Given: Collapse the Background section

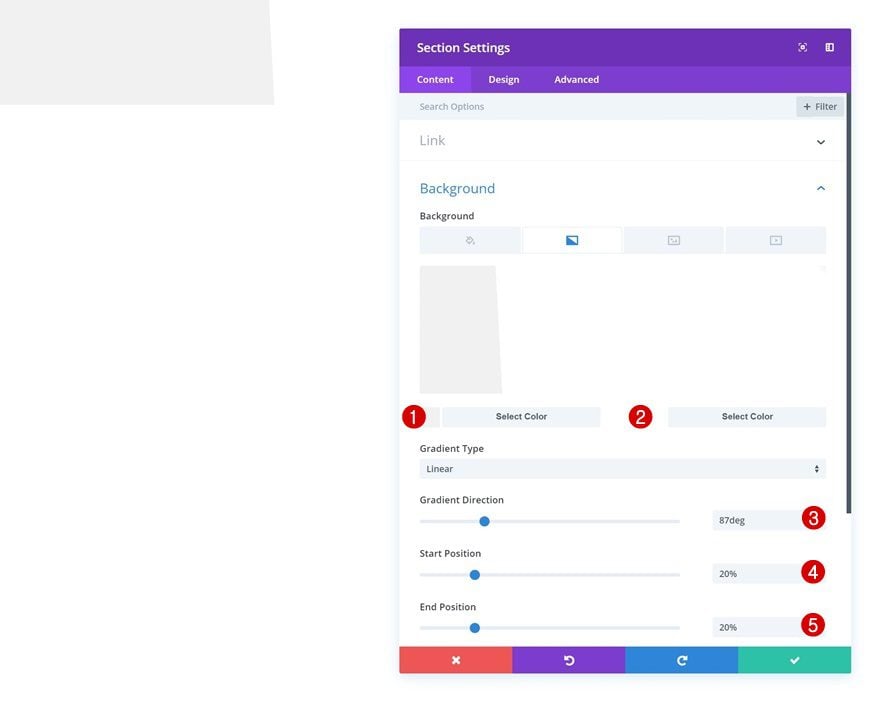Looking at the screenshot, I should [x=820, y=188].
